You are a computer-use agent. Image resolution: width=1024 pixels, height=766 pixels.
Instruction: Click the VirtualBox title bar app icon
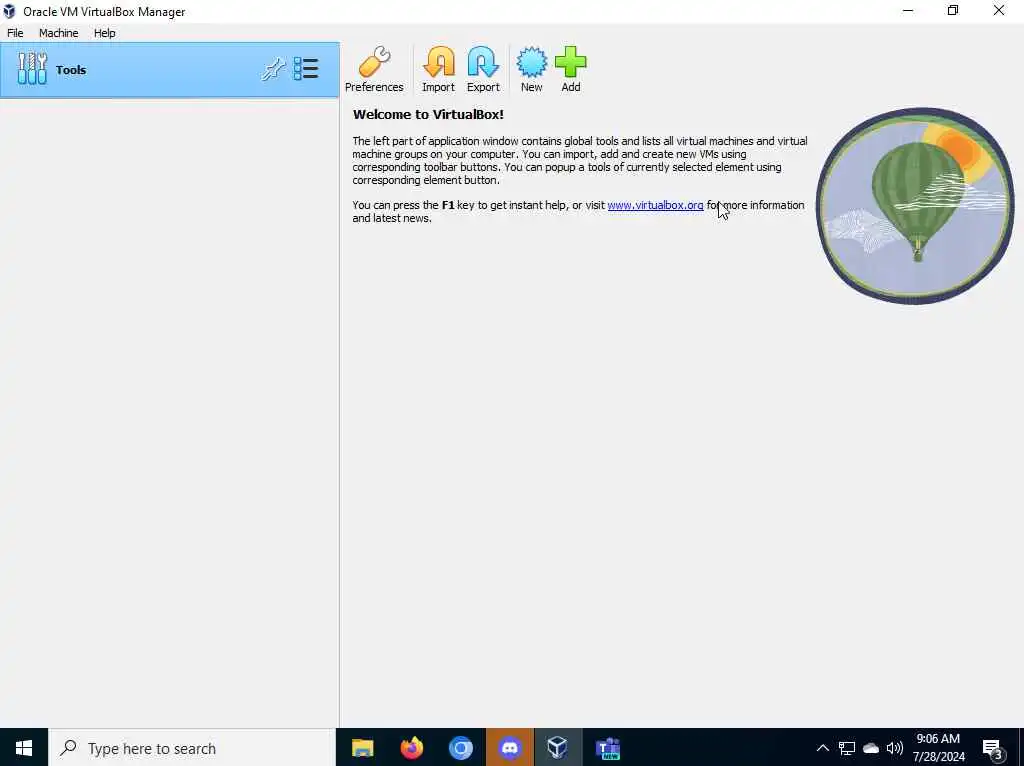[9, 11]
